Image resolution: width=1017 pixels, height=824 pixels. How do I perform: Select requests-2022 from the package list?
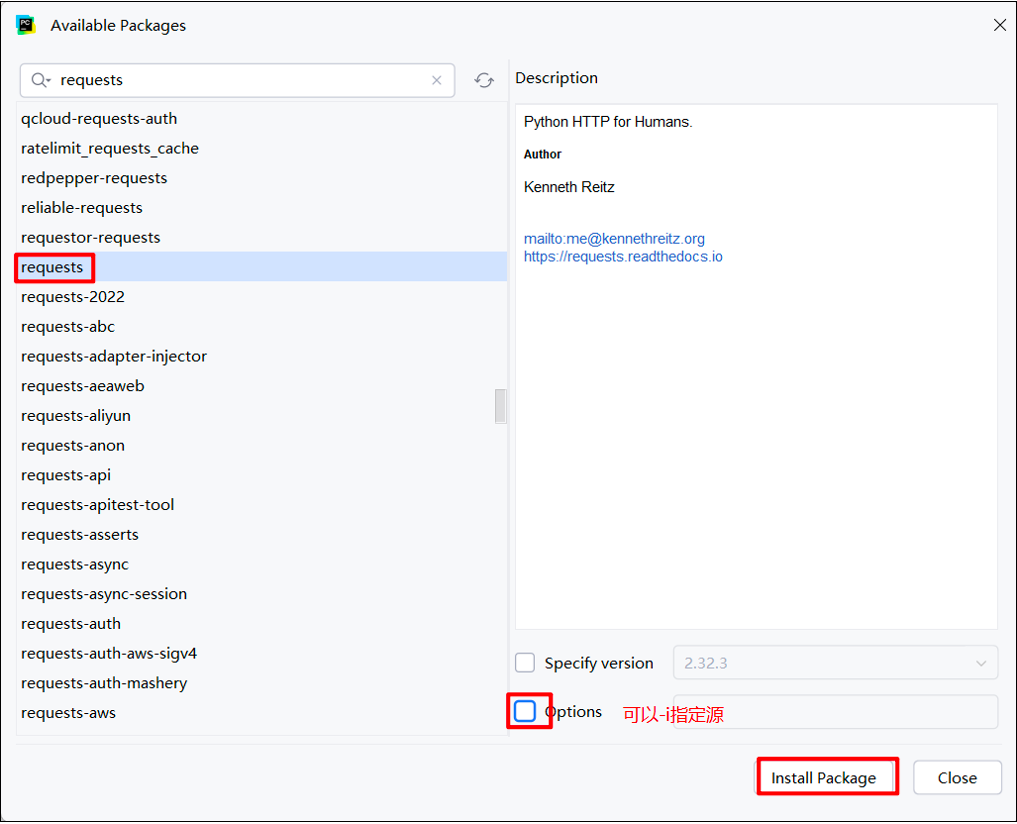point(73,297)
